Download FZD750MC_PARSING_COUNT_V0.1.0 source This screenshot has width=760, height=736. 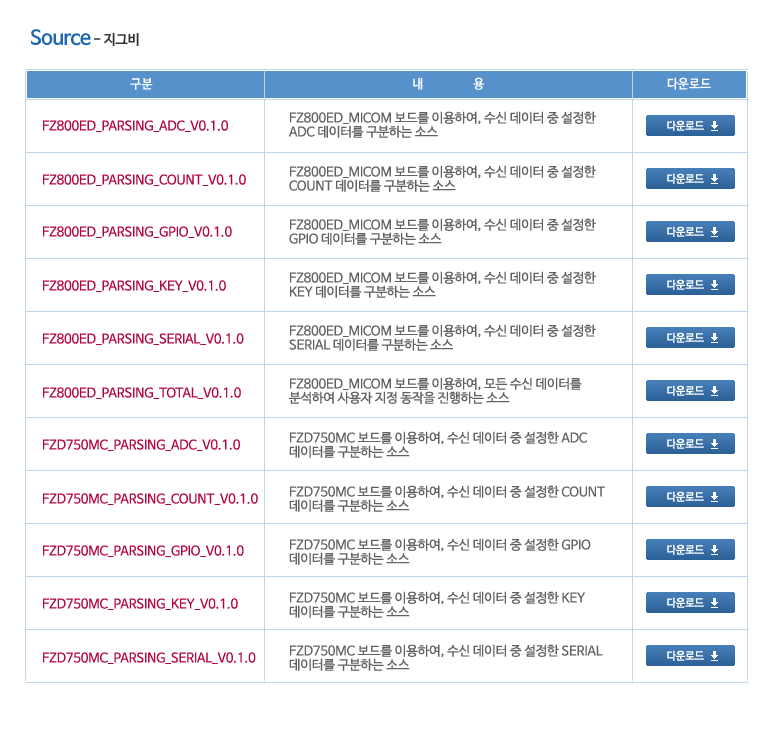690,496
